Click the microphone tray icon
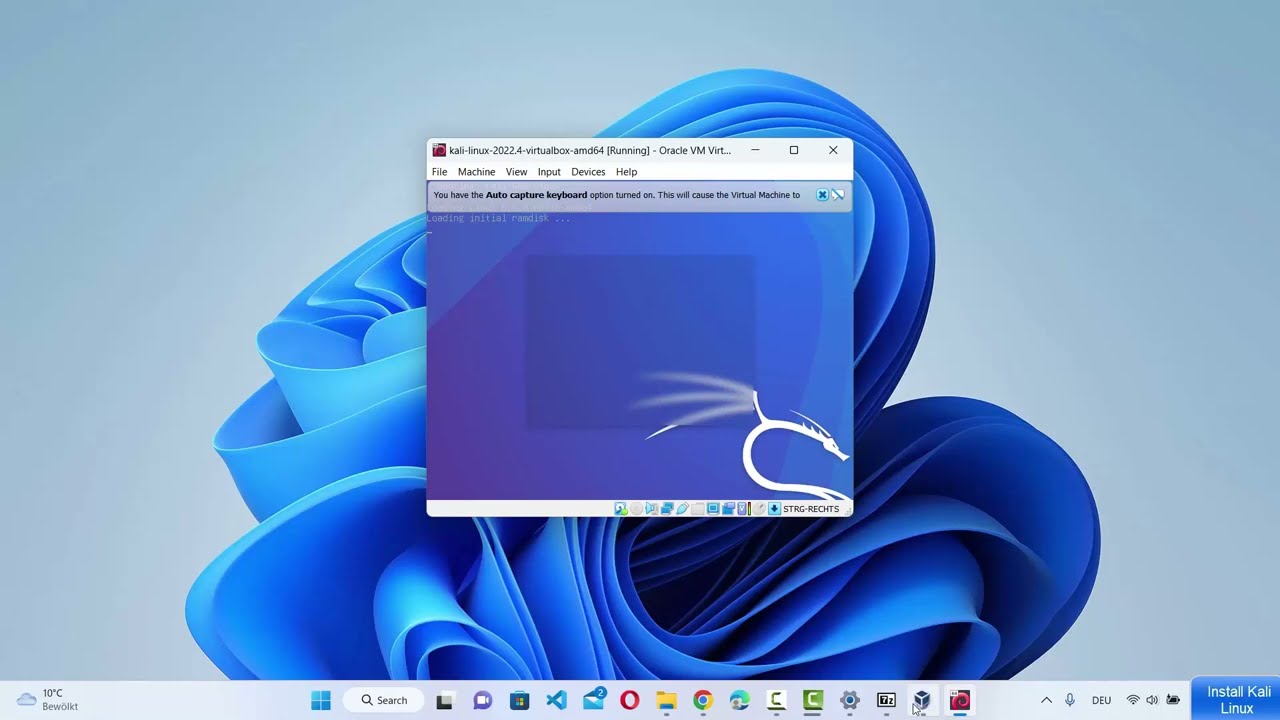 tap(1070, 700)
